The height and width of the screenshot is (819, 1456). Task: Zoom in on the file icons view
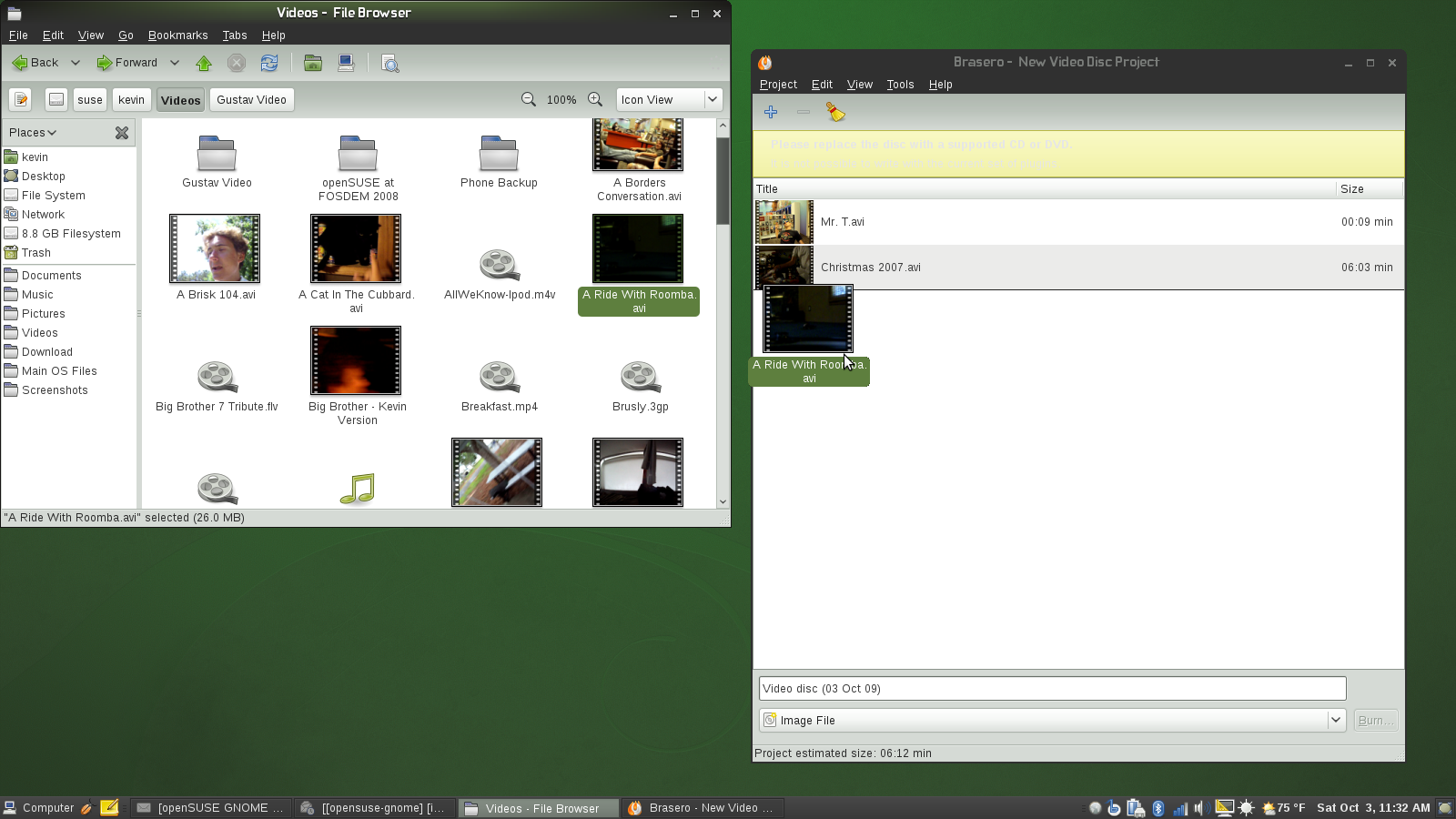click(595, 99)
